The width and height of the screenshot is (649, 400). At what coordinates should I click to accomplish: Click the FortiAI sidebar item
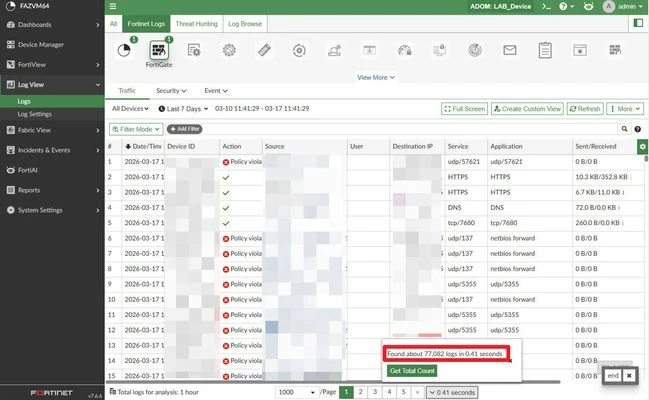pyautogui.click(x=52, y=170)
